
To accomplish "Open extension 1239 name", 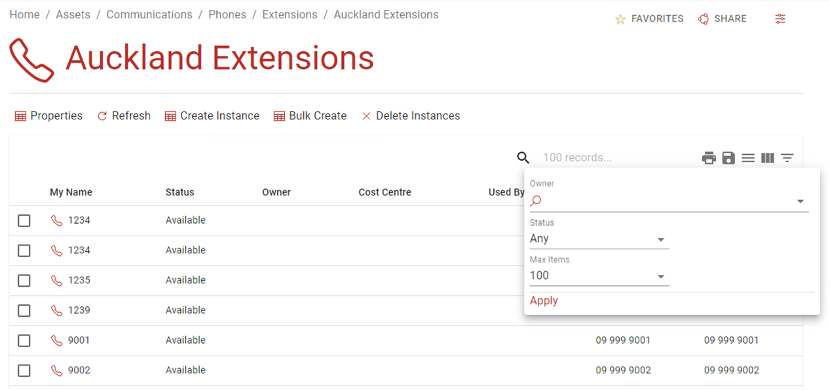I will pos(79,311).
